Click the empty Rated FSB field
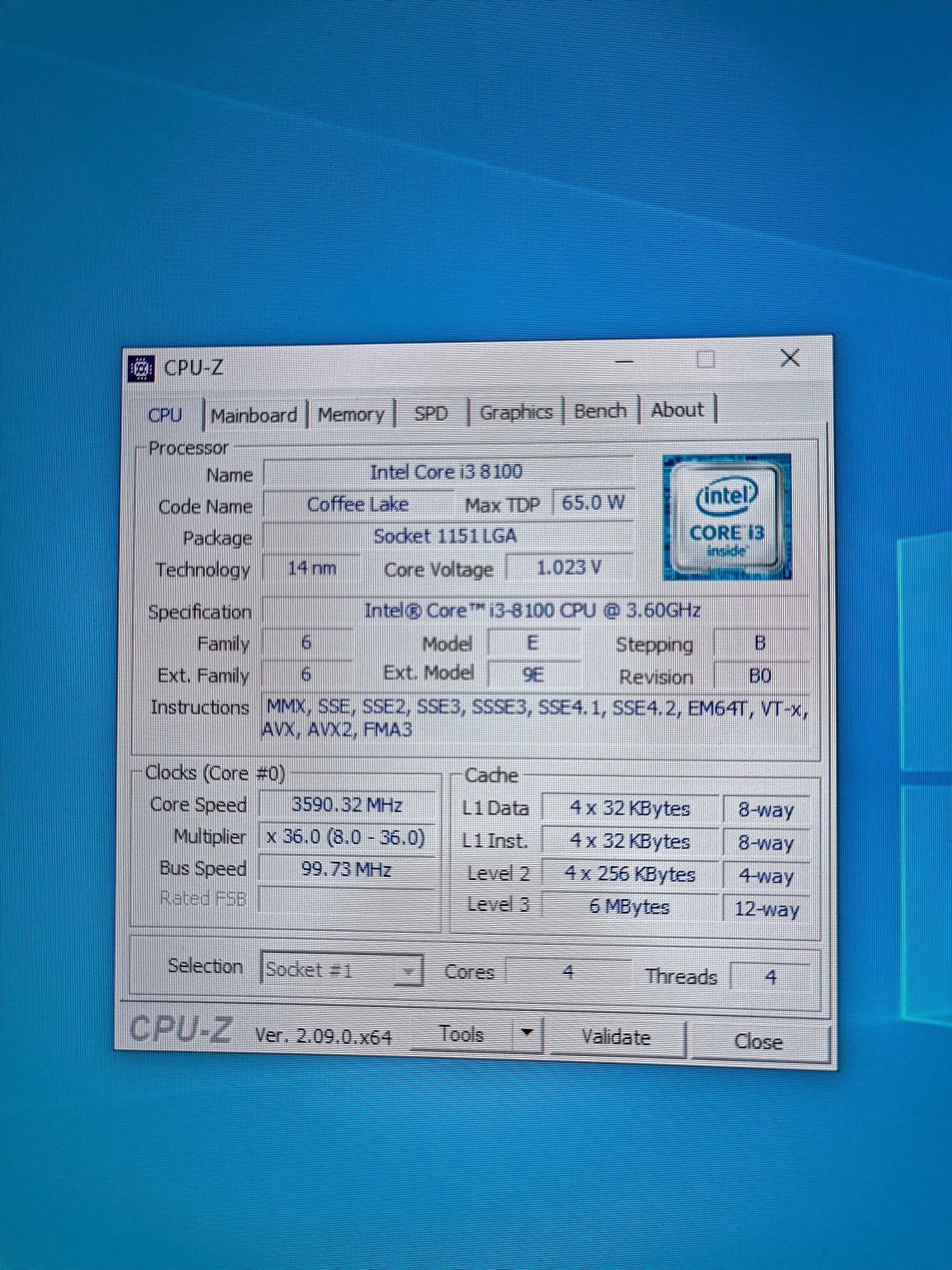Screen dimensions: 952x1270 click(x=347, y=900)
